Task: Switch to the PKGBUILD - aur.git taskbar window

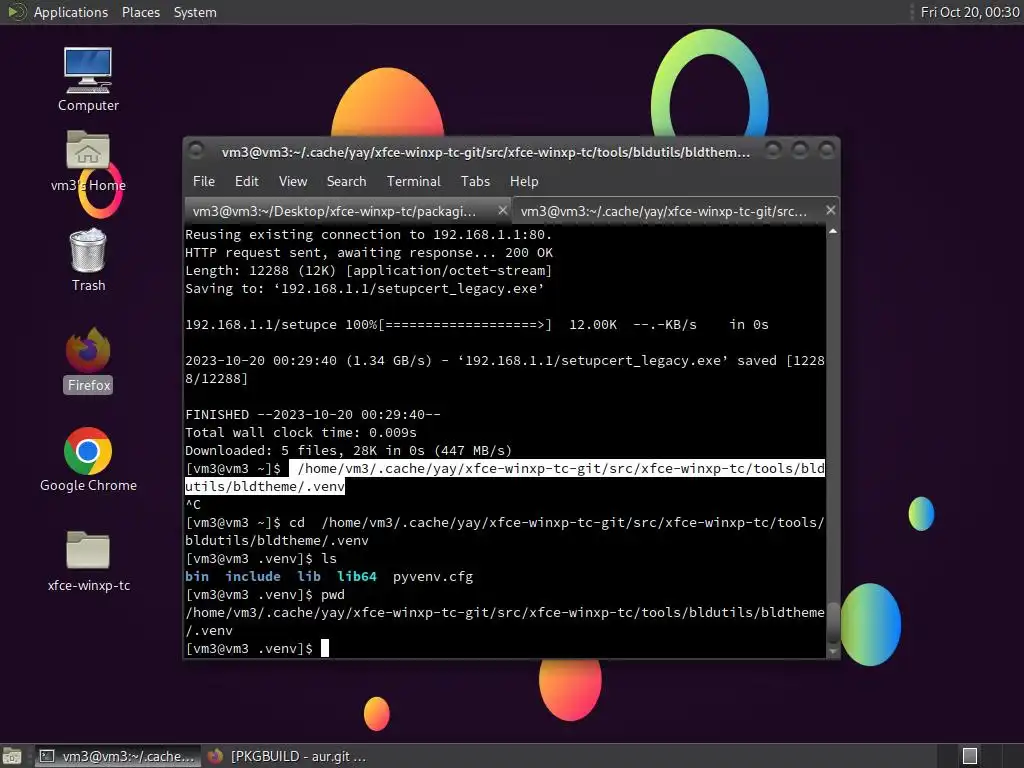Action: click(x=287, y=756)
